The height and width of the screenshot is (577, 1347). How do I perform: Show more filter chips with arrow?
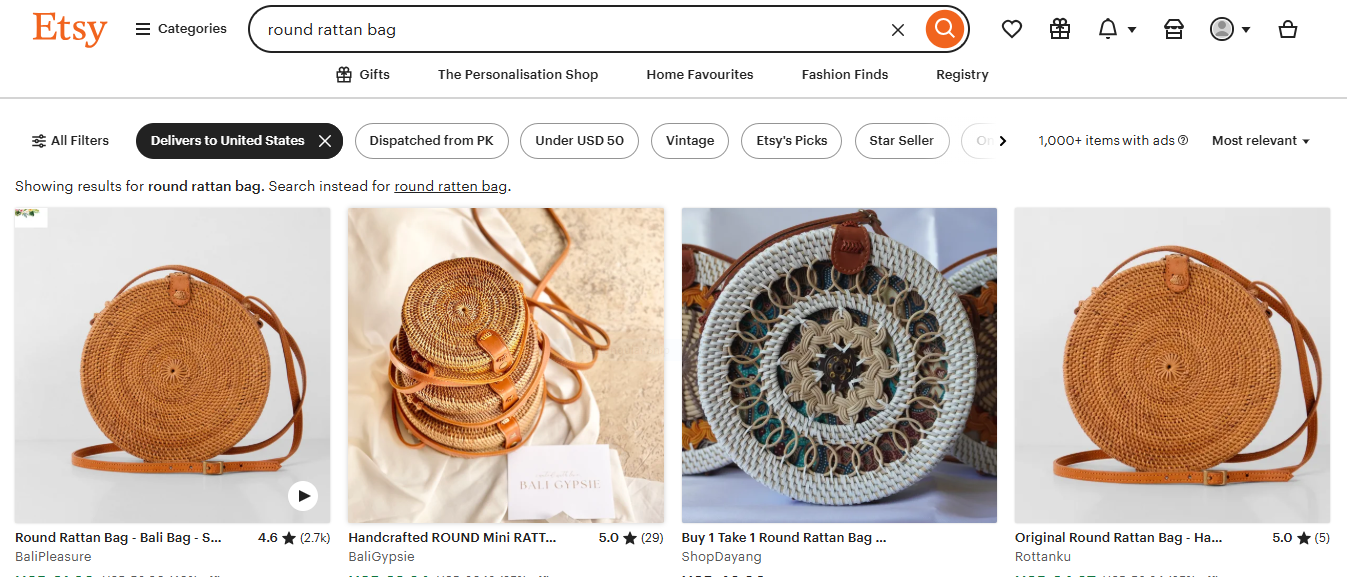coord(1002,141)
